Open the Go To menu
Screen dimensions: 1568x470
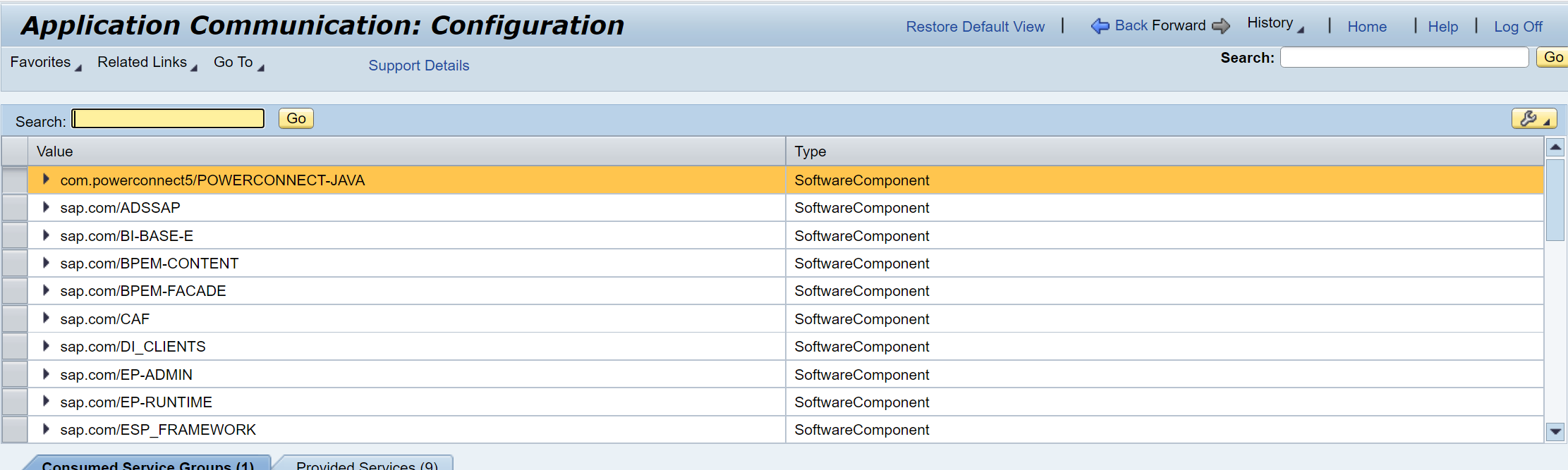(x=238, y=63)
